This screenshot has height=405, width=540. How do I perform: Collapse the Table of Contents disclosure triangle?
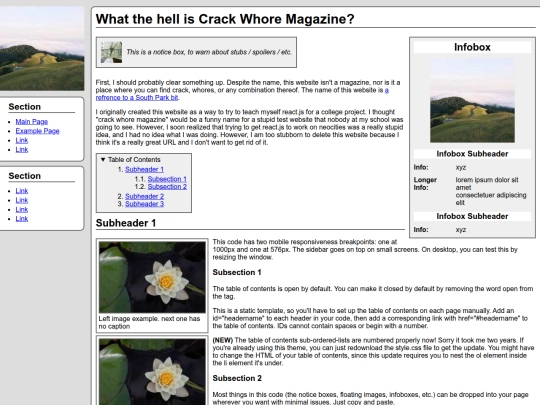click(103, 159)
